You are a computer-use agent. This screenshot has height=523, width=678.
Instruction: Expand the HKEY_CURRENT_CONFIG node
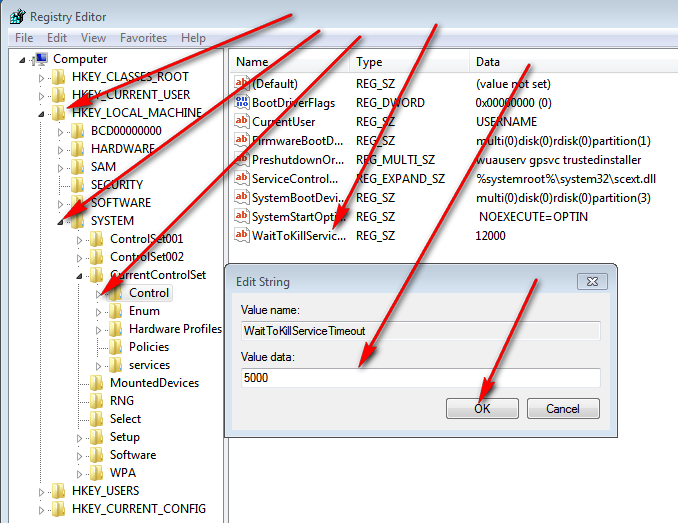[41, 510]
